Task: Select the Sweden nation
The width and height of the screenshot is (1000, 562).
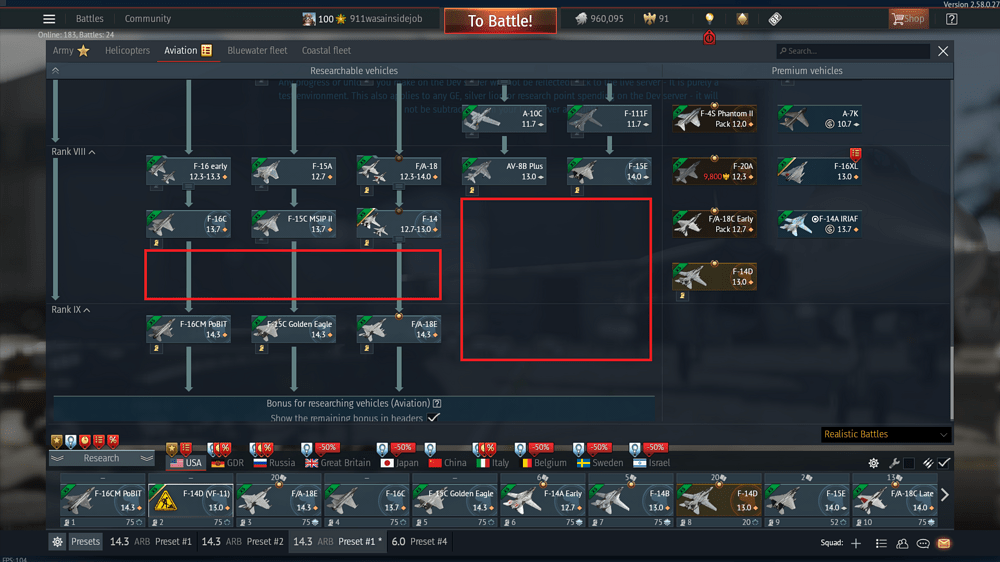Action: [x=599, y=463]
